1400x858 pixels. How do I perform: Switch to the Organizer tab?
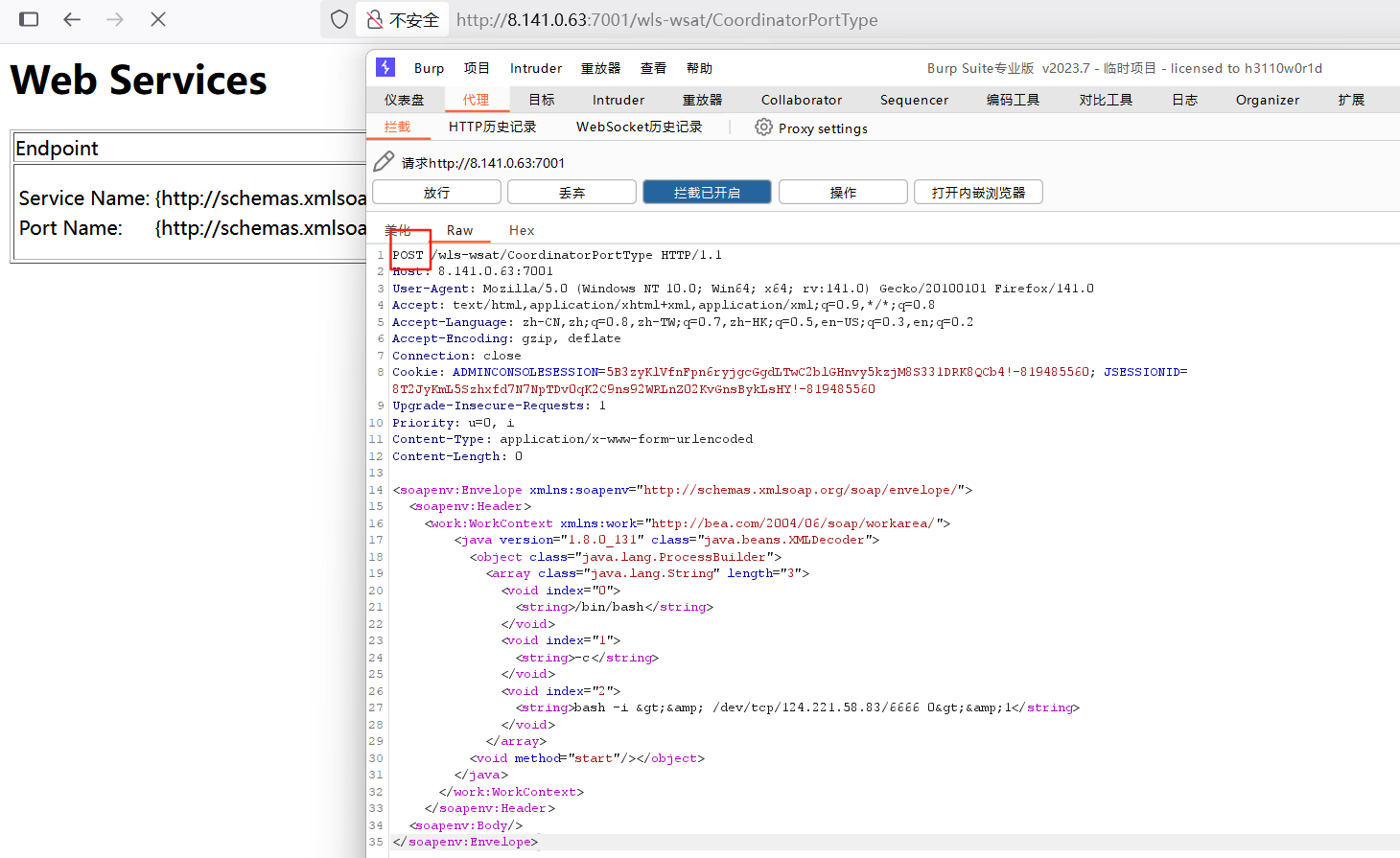pos(1268,100)
